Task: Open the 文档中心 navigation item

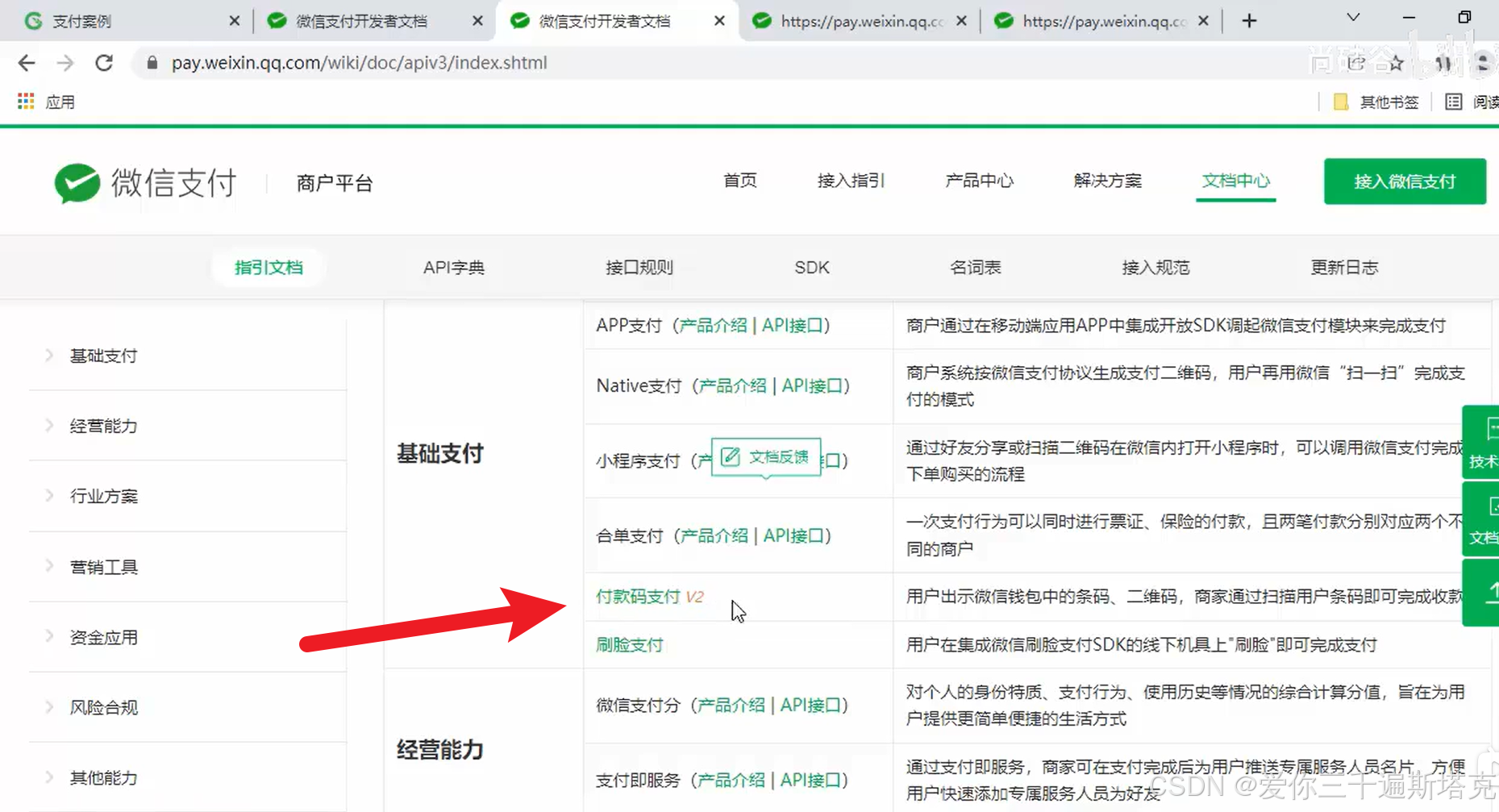Action: [x=1235, y=181]
